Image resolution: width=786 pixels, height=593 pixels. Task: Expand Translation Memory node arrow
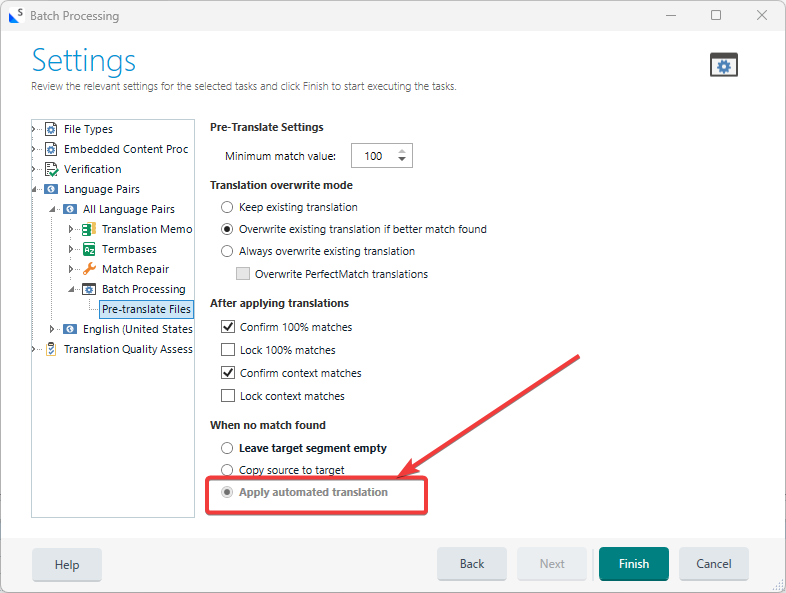pyautogui.click(x=71, y=229)
